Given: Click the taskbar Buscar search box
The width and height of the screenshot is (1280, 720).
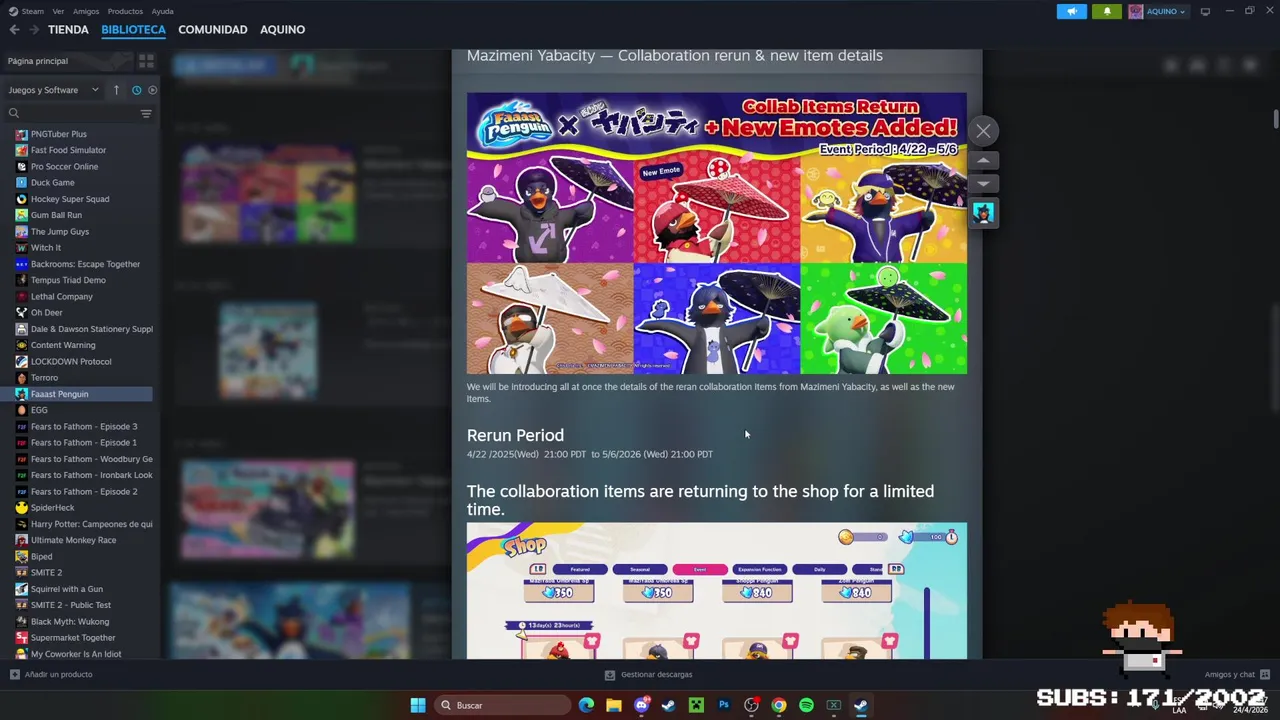Looking at the screenshot, I should pyautogui.click(x=504, y=705).
